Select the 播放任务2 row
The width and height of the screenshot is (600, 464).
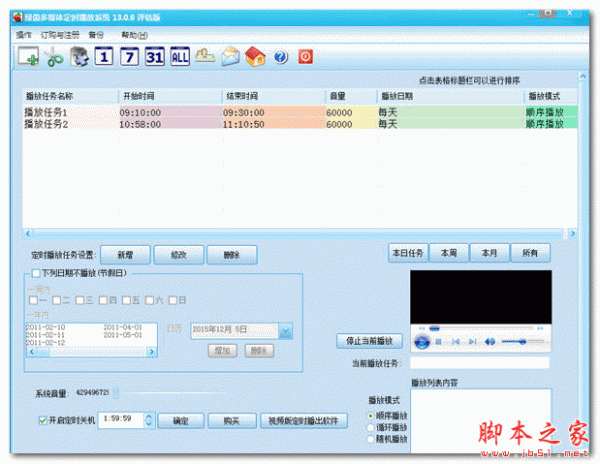(x=300, y=124)
